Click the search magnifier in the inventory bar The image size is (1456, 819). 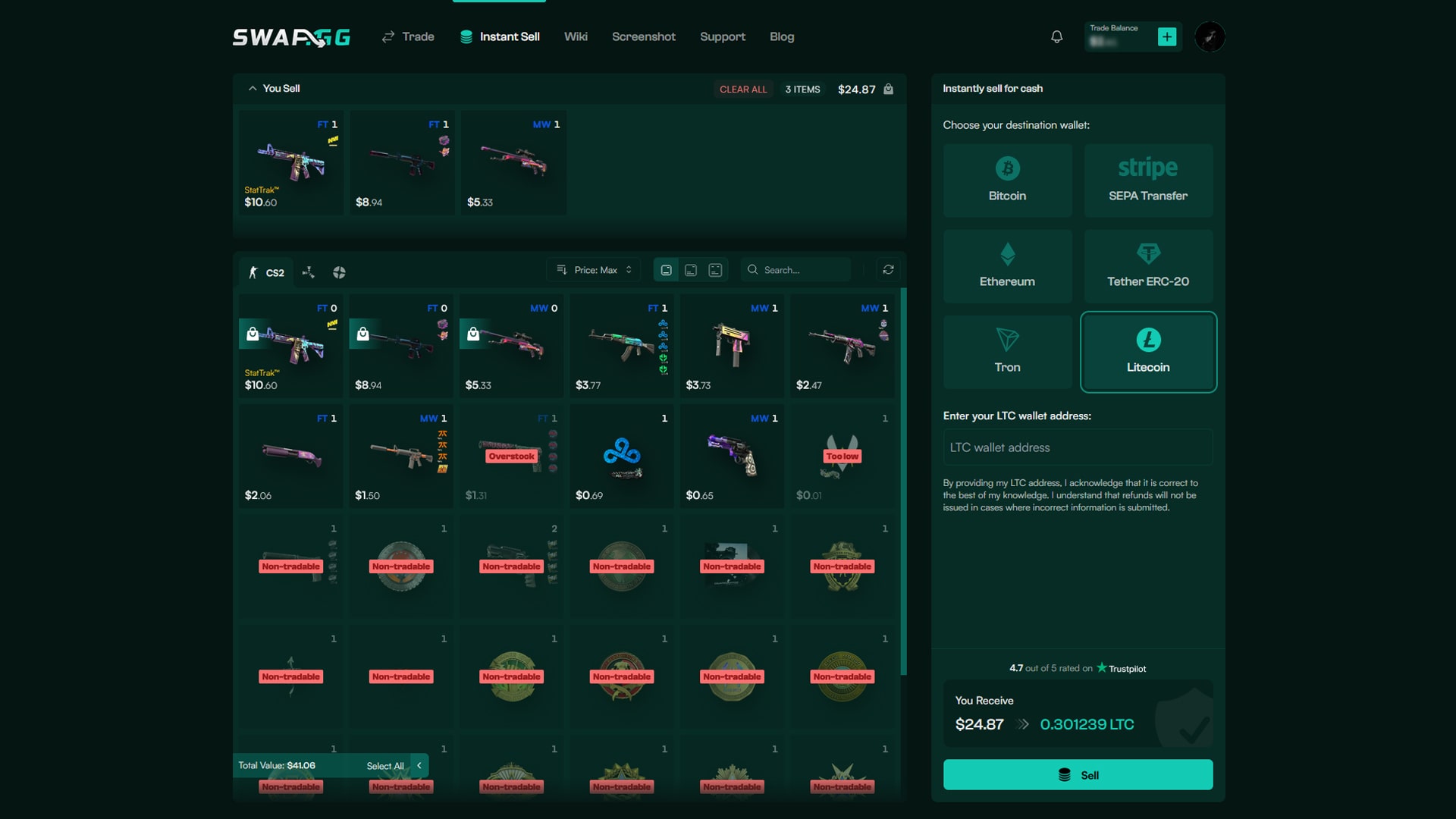coord(752,269)
